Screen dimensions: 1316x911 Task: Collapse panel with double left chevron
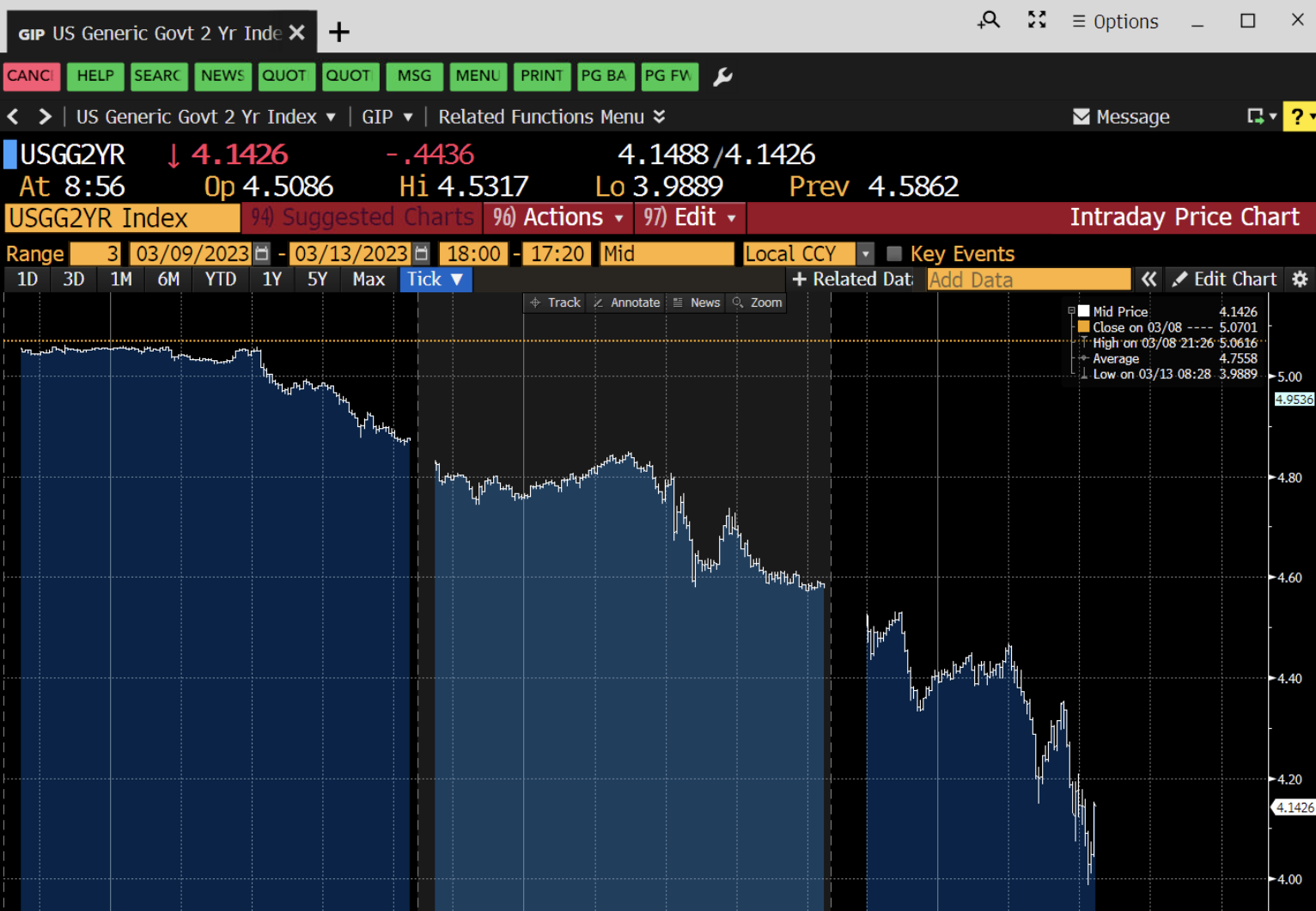tap(1148, 279)
